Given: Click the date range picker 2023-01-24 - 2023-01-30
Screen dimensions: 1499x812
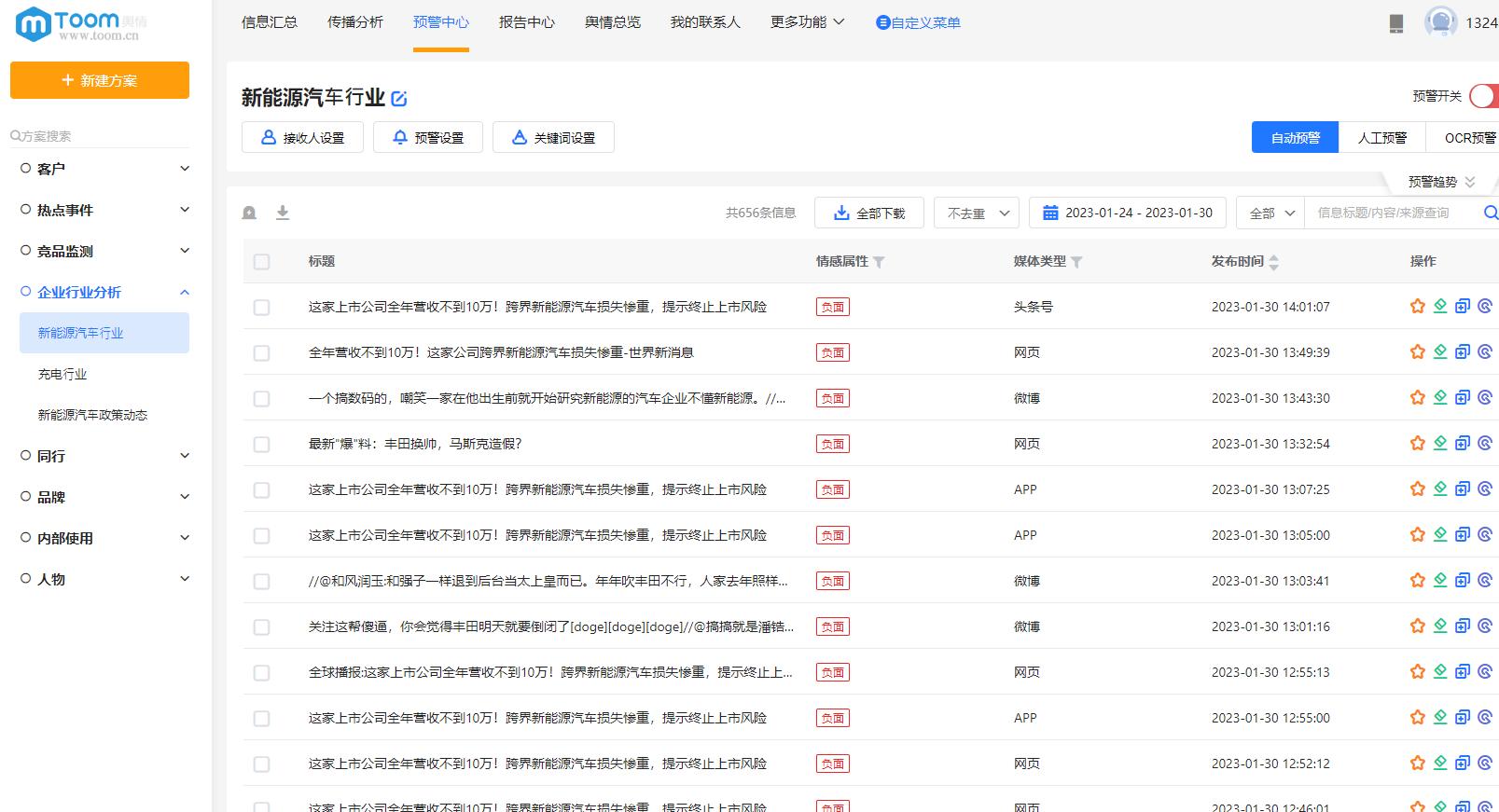Looking at the screenshot, I should point(1127,213).
